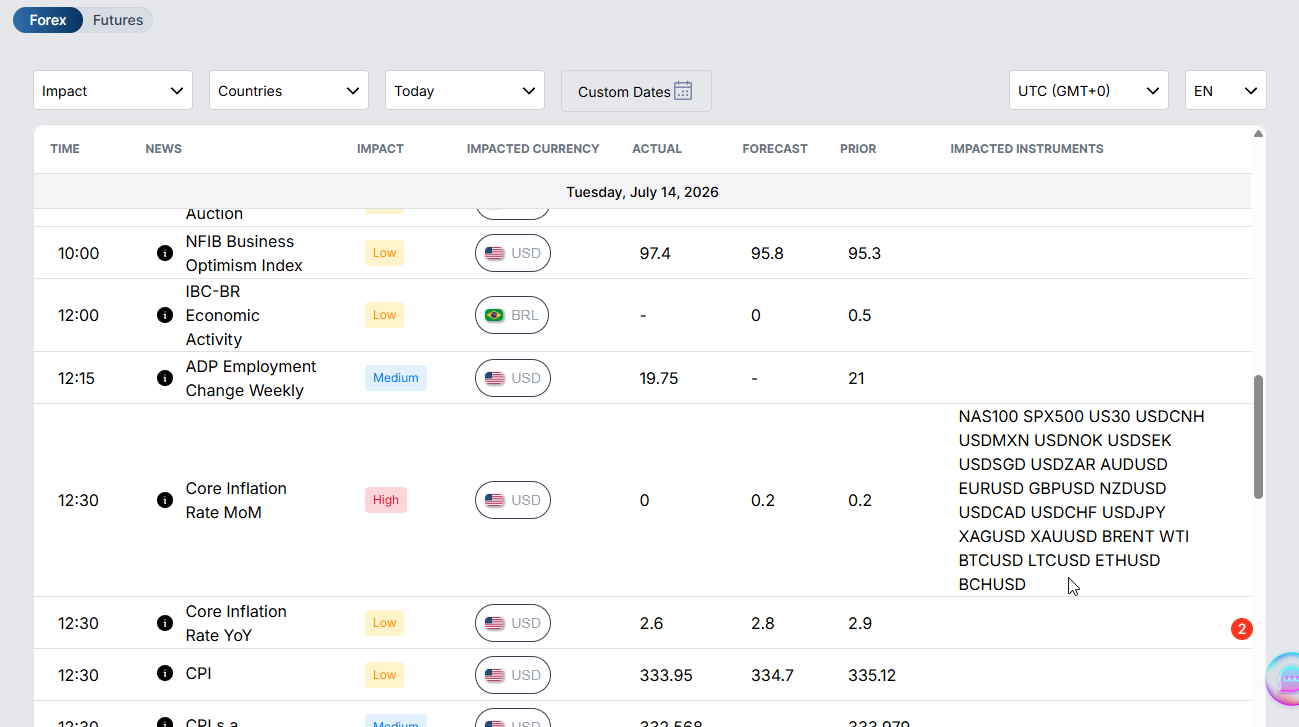Select the BRL currency pill
This screenshot has width=1299, height=727.
coord(512,315)
